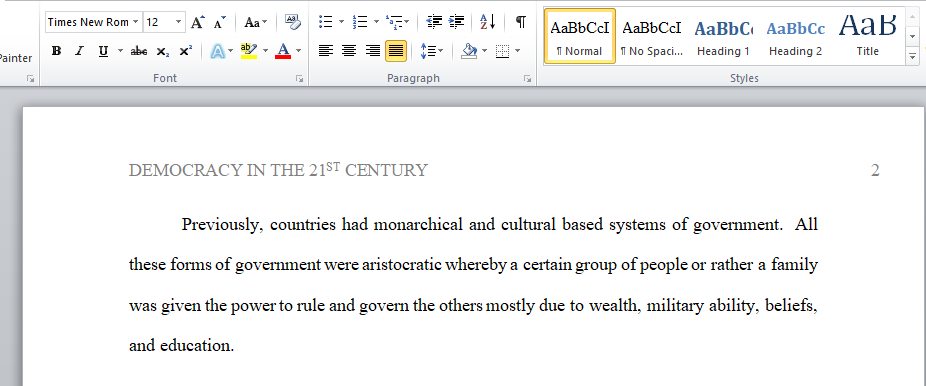Screen dimensions: 926x386
Task: Apply superscript formatting
Action: click(x=185, y=51)
